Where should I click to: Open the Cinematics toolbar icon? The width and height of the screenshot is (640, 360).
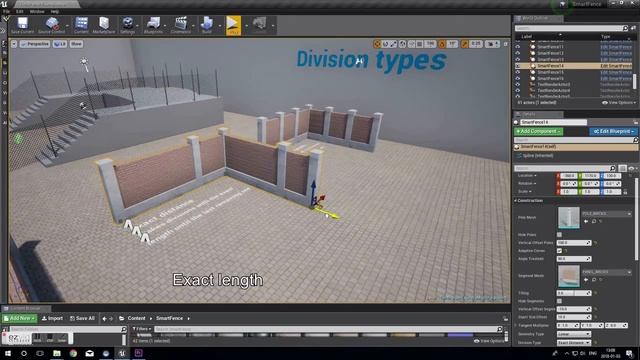click(180, 25)
